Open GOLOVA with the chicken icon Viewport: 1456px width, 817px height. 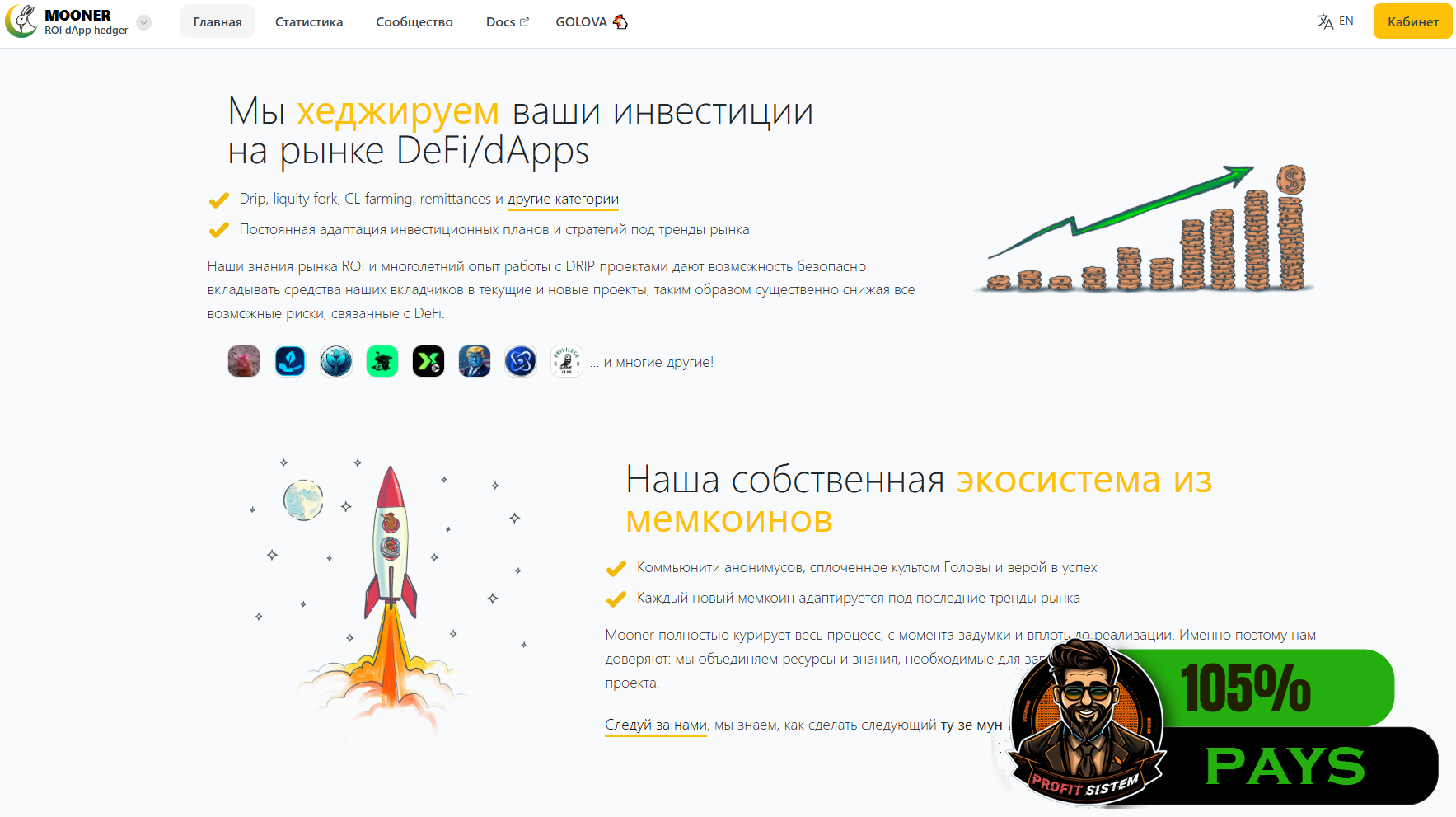click(591, 22)
